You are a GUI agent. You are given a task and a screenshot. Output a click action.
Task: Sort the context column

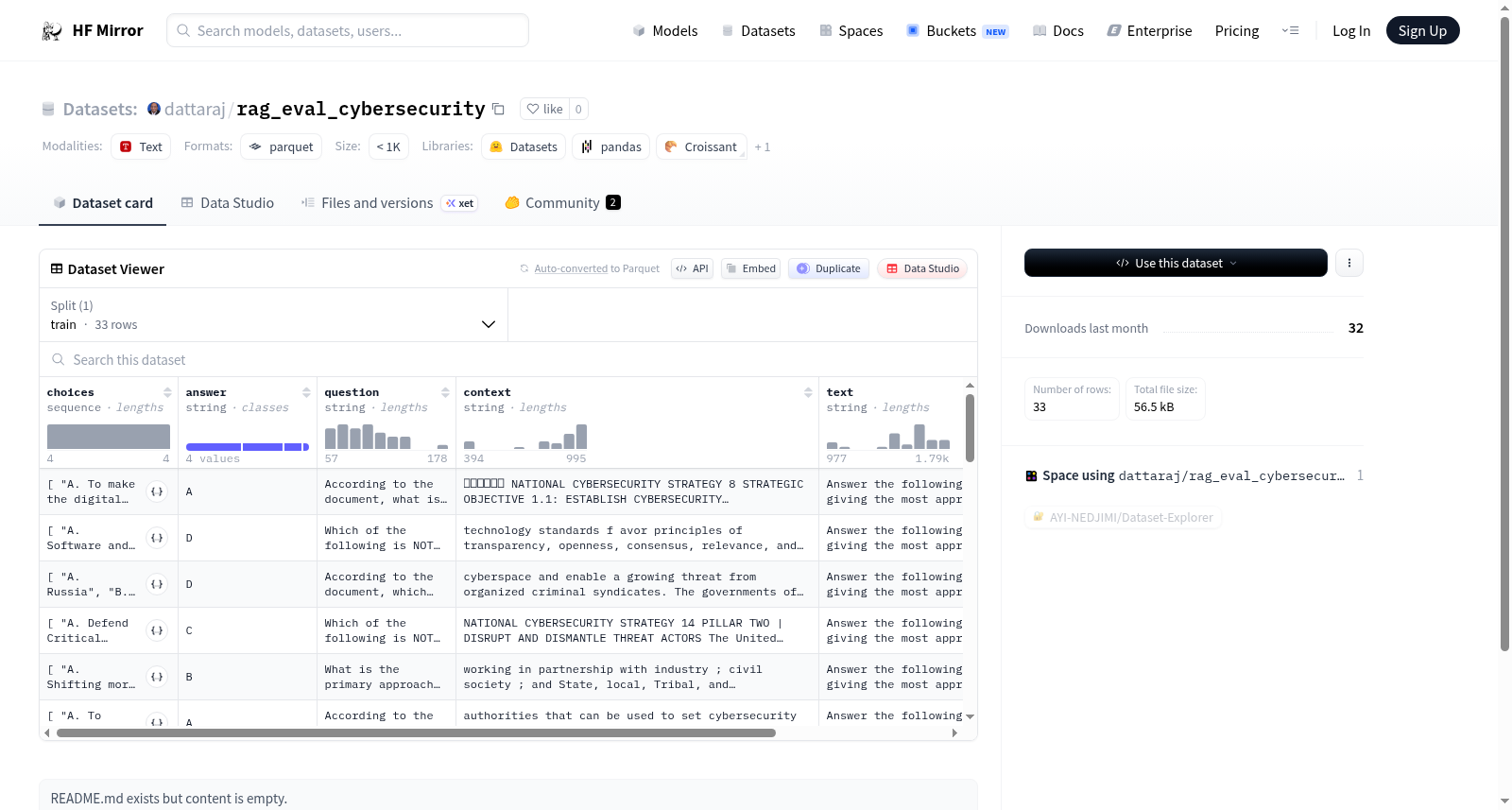(x=808, y=392)
